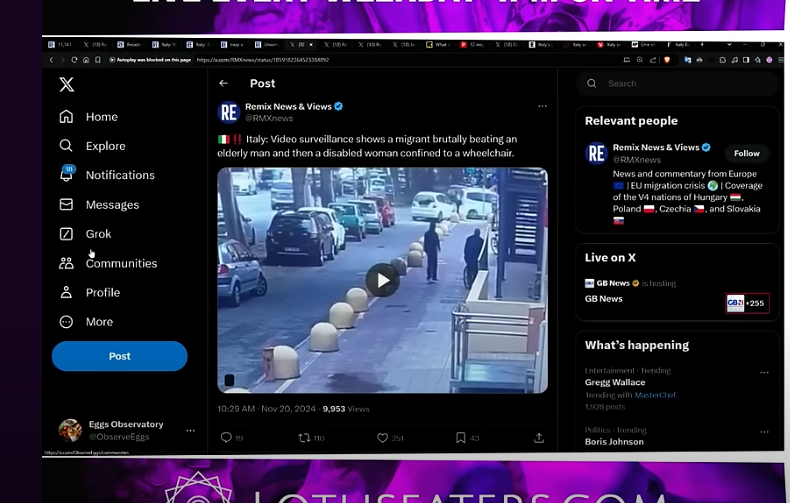Open Grok in the sidebar
Image resolution: width=790 pixels, height=503 pixels.
coord(85,234)
